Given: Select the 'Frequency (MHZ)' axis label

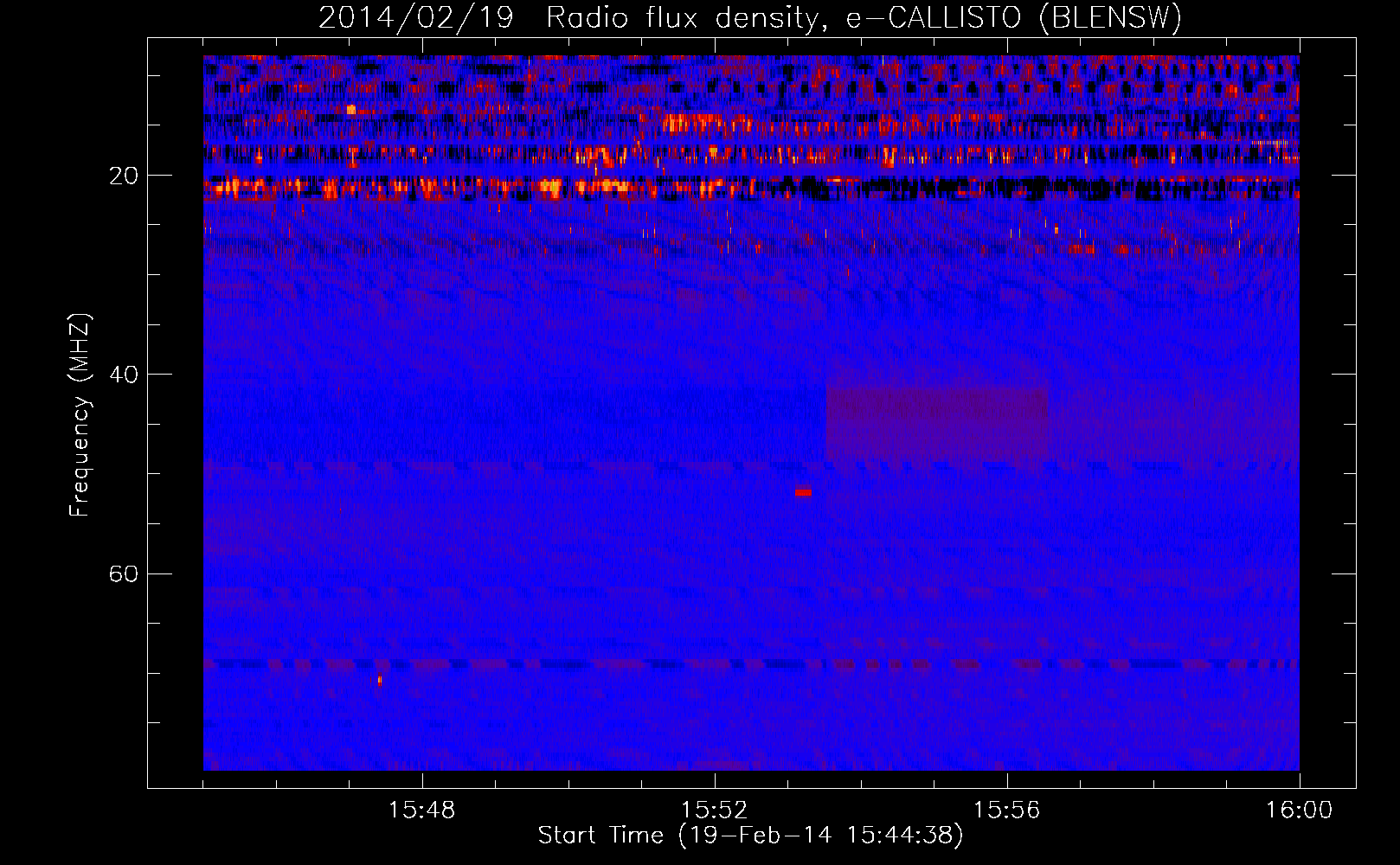Looking at the screenshot, I should tap(80, 415).
